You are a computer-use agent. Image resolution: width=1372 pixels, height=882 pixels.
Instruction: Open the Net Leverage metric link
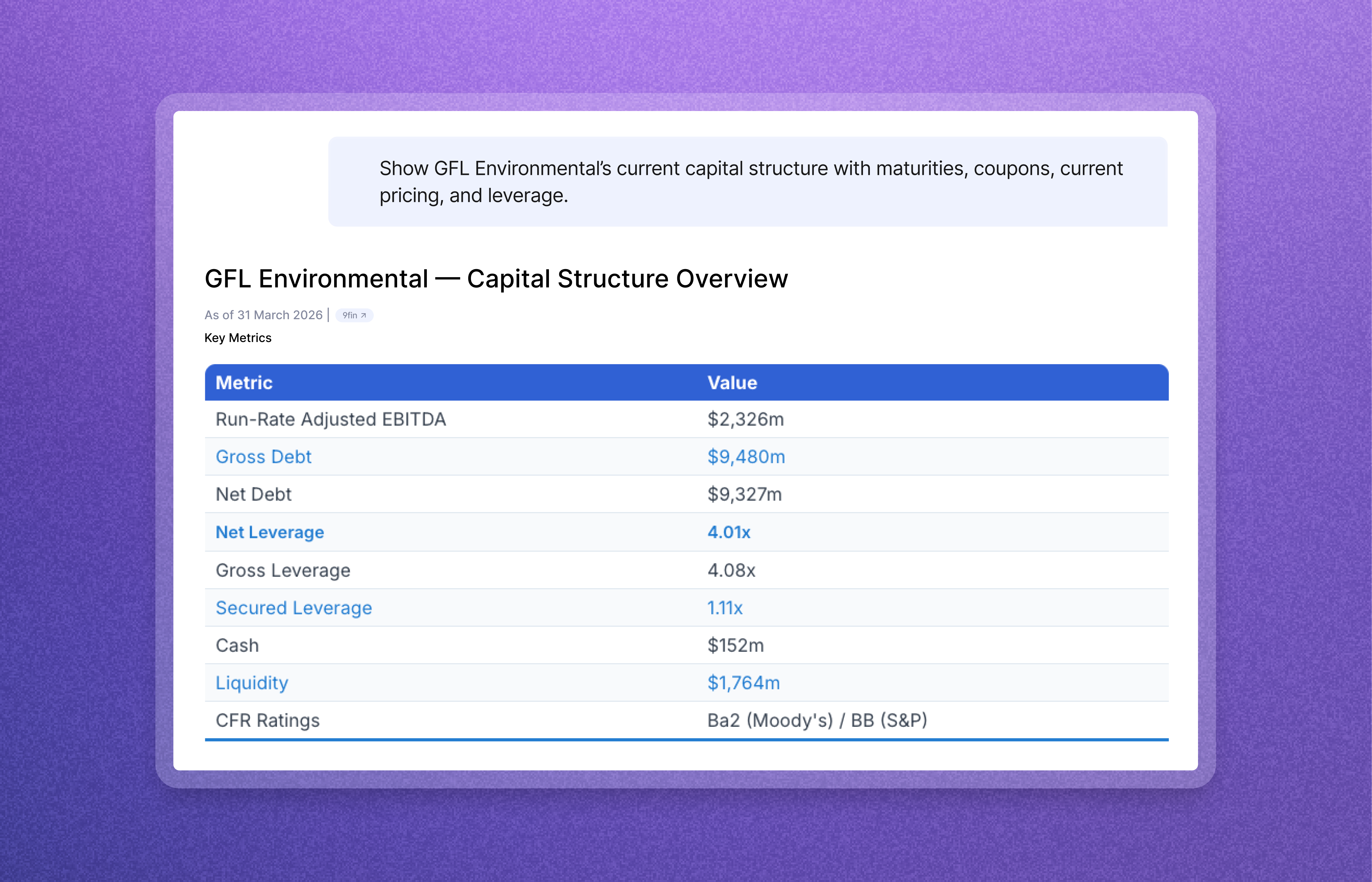(270, 532)
